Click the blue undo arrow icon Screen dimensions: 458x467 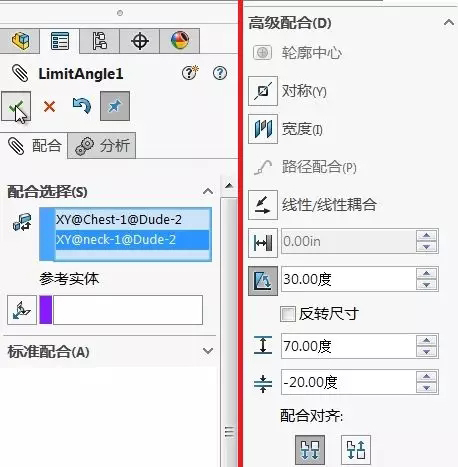(82, 106)
